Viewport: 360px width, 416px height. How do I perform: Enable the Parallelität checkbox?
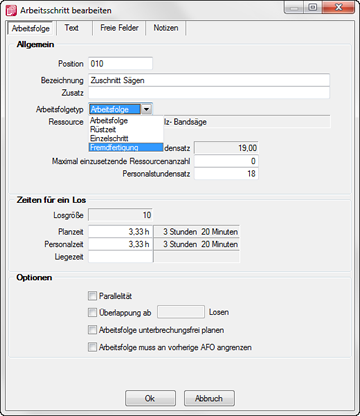click(x=92, y=296)
